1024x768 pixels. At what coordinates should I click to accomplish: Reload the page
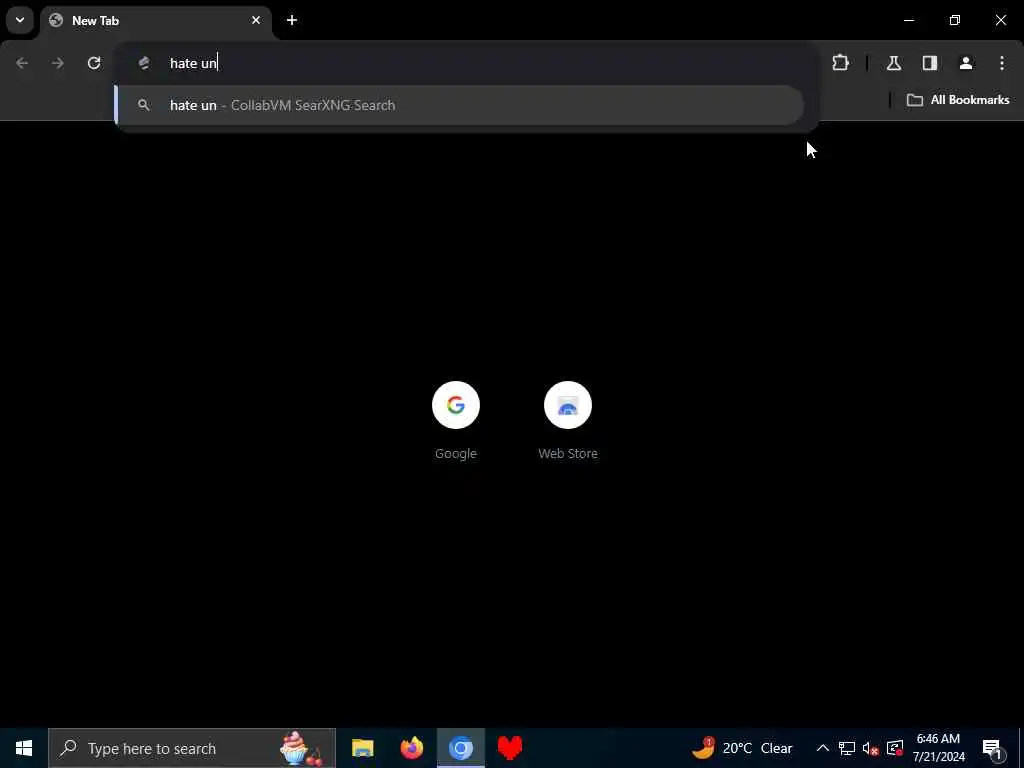(x=94, y=63)
